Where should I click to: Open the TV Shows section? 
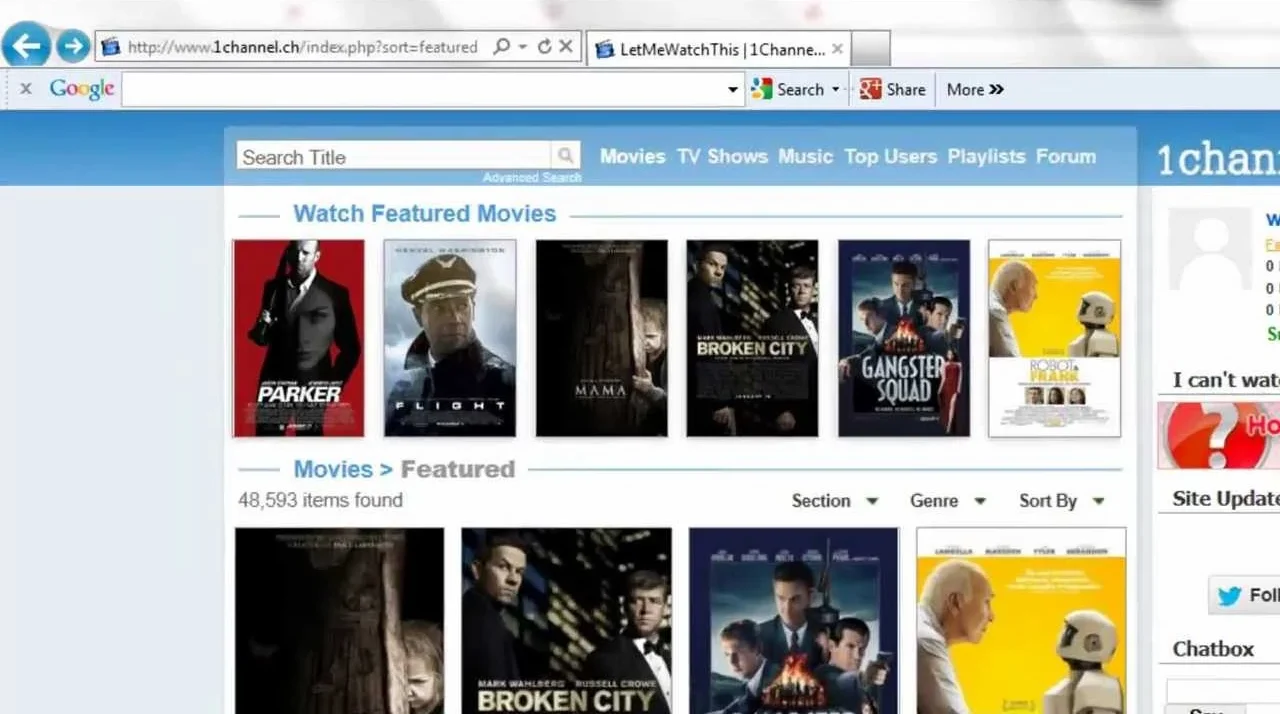pos(722,156)
